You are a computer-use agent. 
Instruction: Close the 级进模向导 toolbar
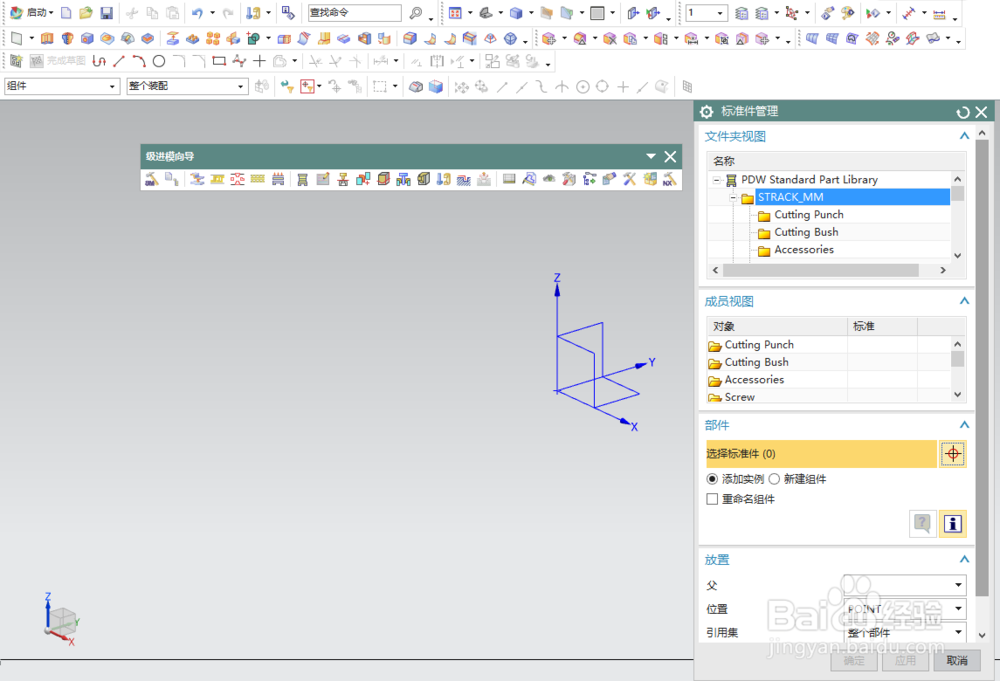click(x=670, y=156)
